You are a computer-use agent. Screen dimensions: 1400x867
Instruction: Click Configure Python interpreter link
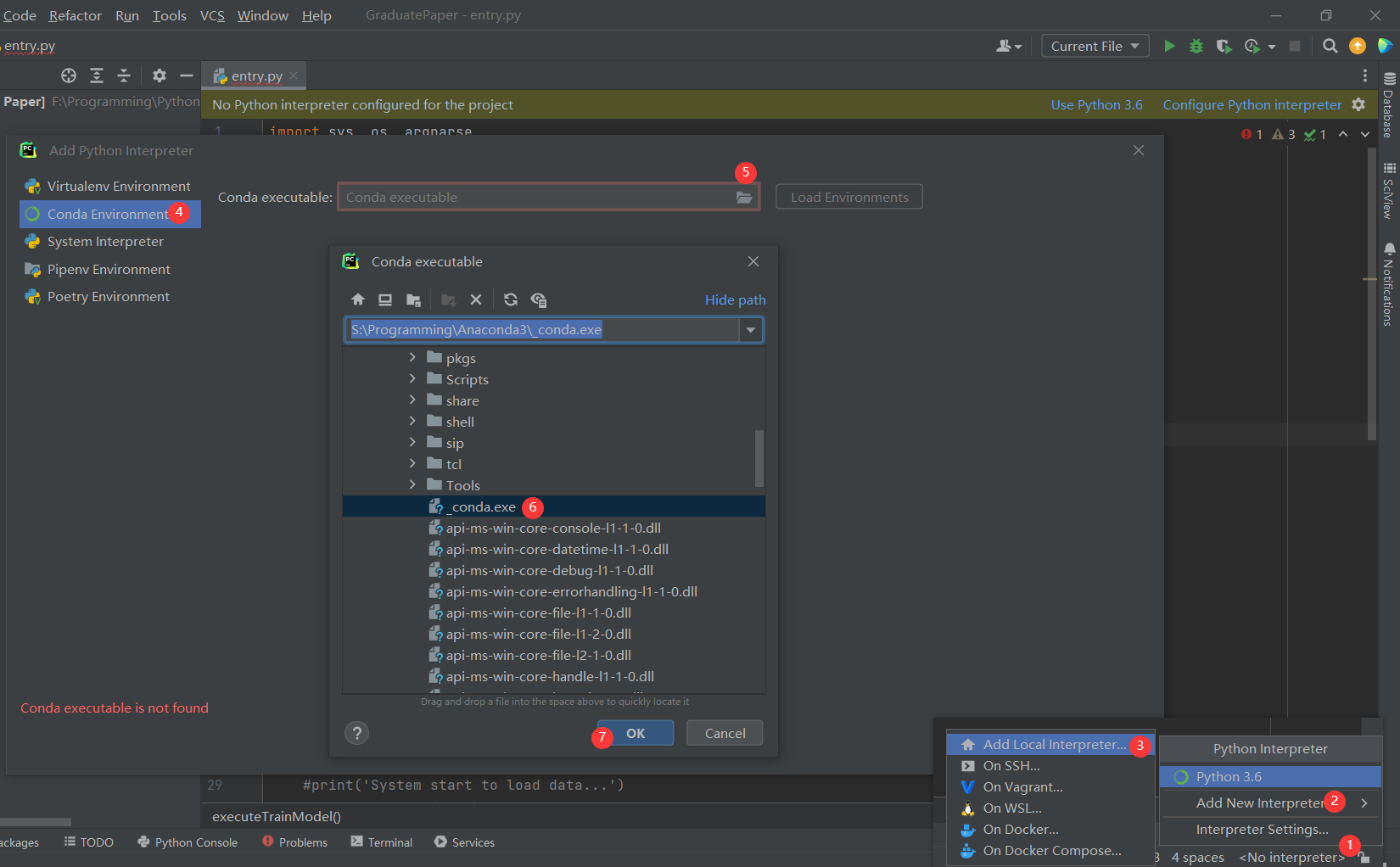pyautogui.click(x=1252, y=104)
